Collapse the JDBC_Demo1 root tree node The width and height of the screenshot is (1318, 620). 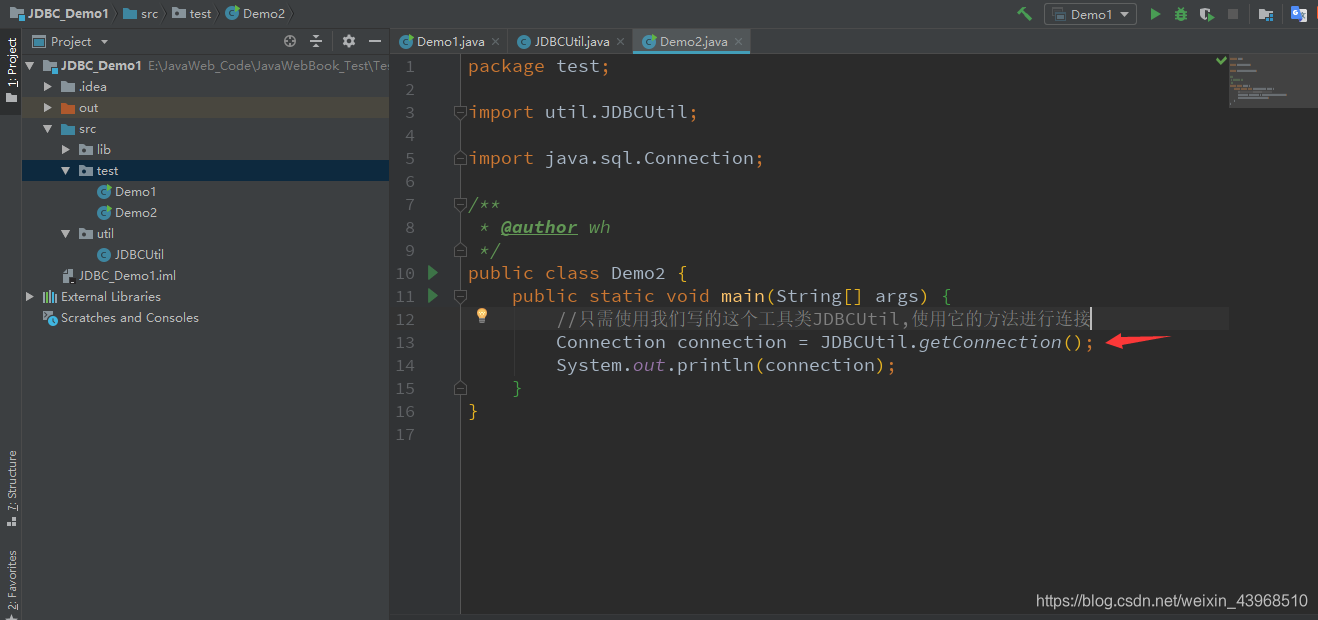[x=30, y=66]
